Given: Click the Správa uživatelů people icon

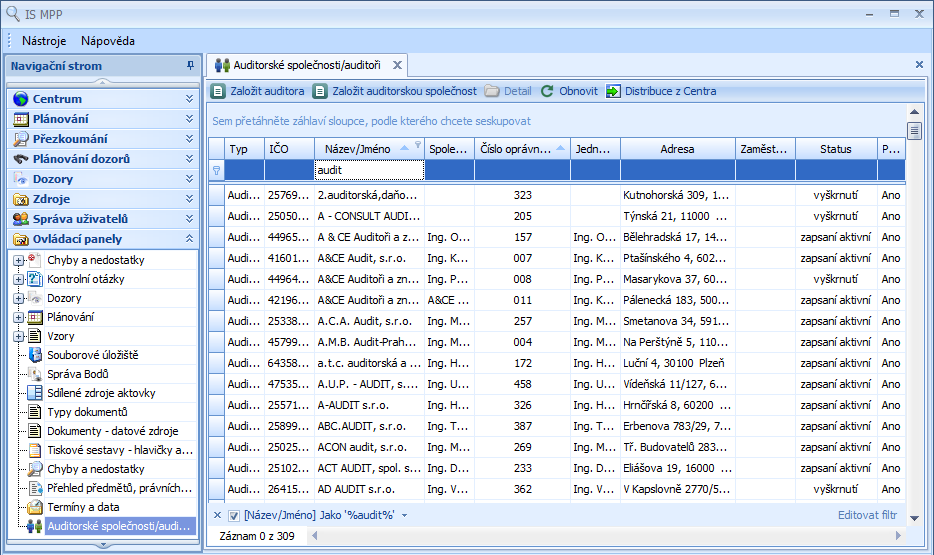Looking at the screenshot, I should pos(21,219).
